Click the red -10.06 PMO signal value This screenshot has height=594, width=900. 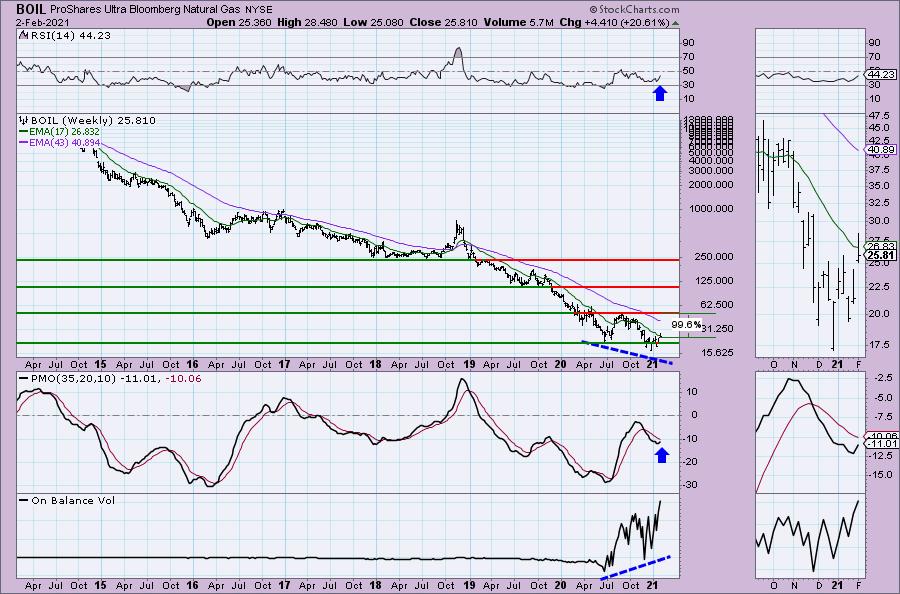183,378
